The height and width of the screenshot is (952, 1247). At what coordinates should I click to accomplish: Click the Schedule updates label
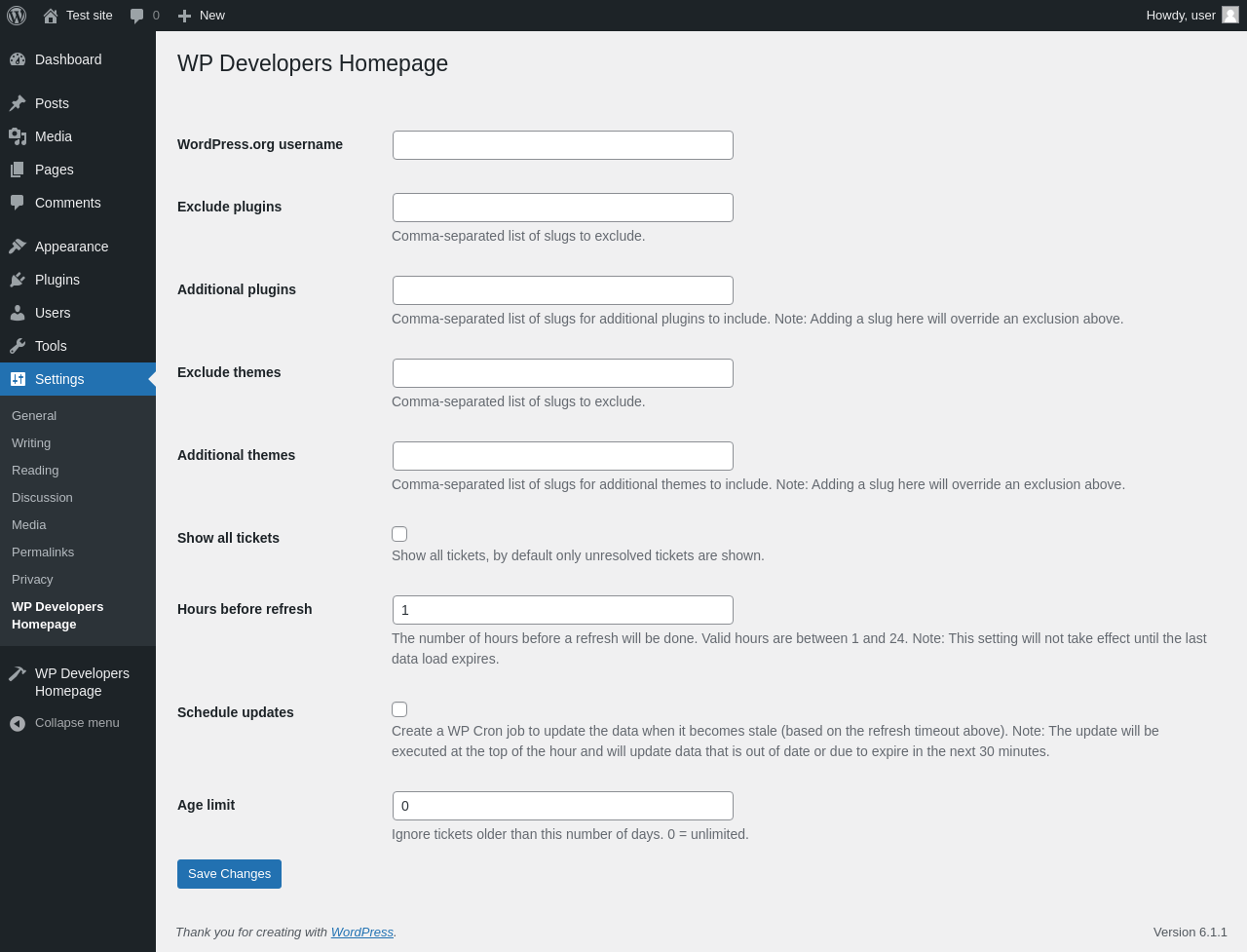click(x=236, y=712)
